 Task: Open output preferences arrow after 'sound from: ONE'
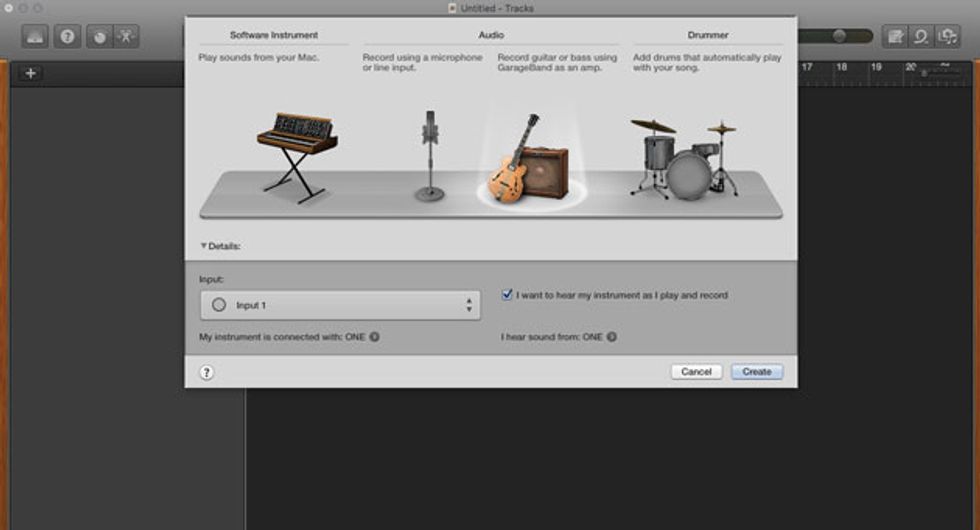point(612,337)
